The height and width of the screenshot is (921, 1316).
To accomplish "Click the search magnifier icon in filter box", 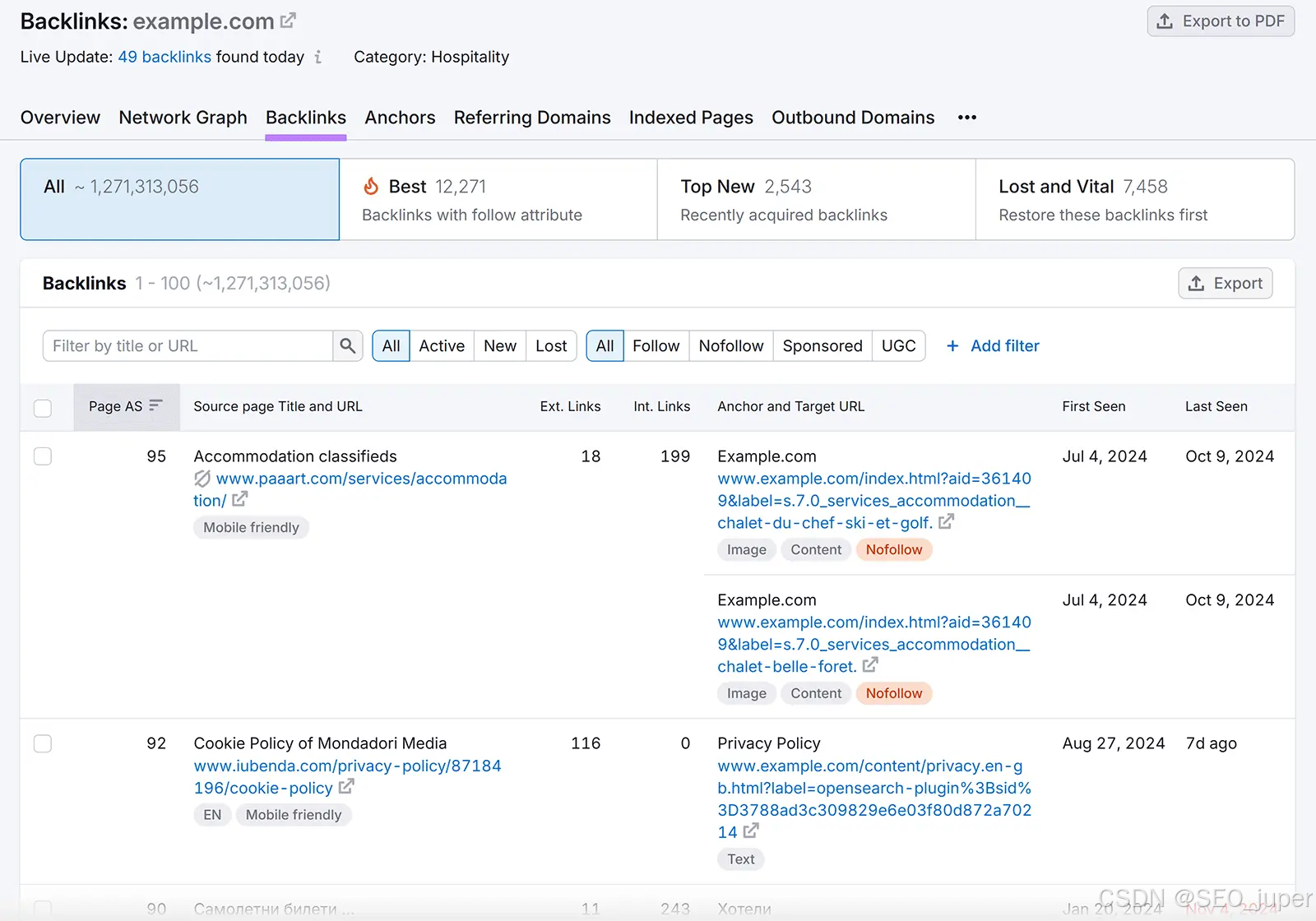I will pyautogui.click(x=348, y=345).
